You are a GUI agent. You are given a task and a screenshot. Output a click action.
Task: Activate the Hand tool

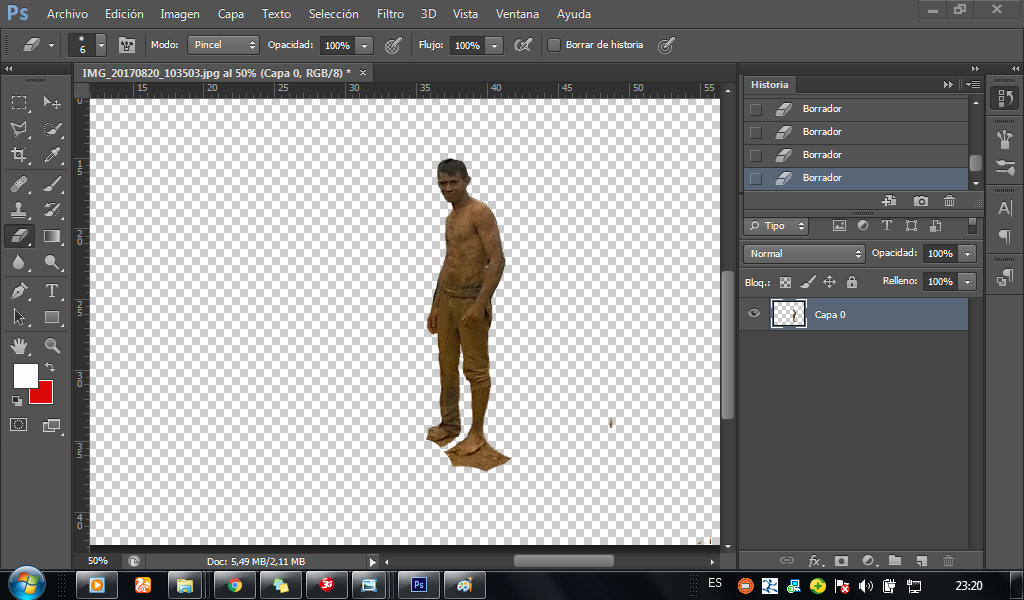coord(19,346)
